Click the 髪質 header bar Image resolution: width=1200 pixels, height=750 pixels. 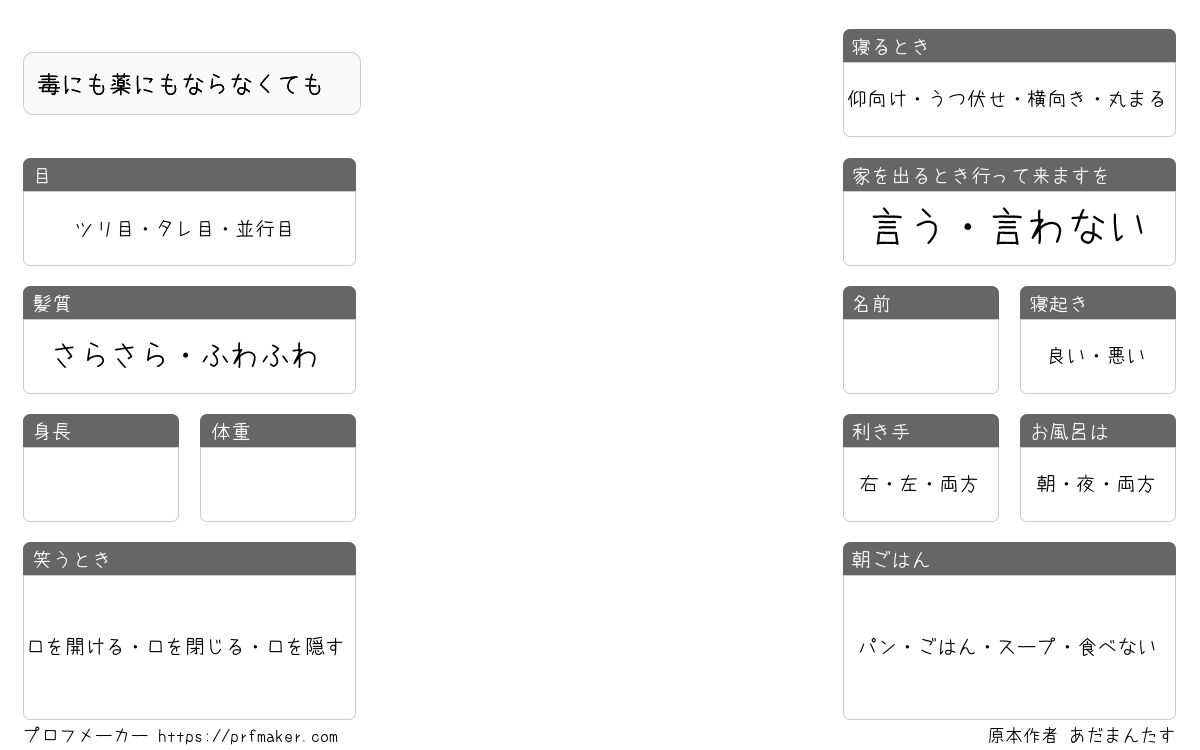tap(189, 303)
